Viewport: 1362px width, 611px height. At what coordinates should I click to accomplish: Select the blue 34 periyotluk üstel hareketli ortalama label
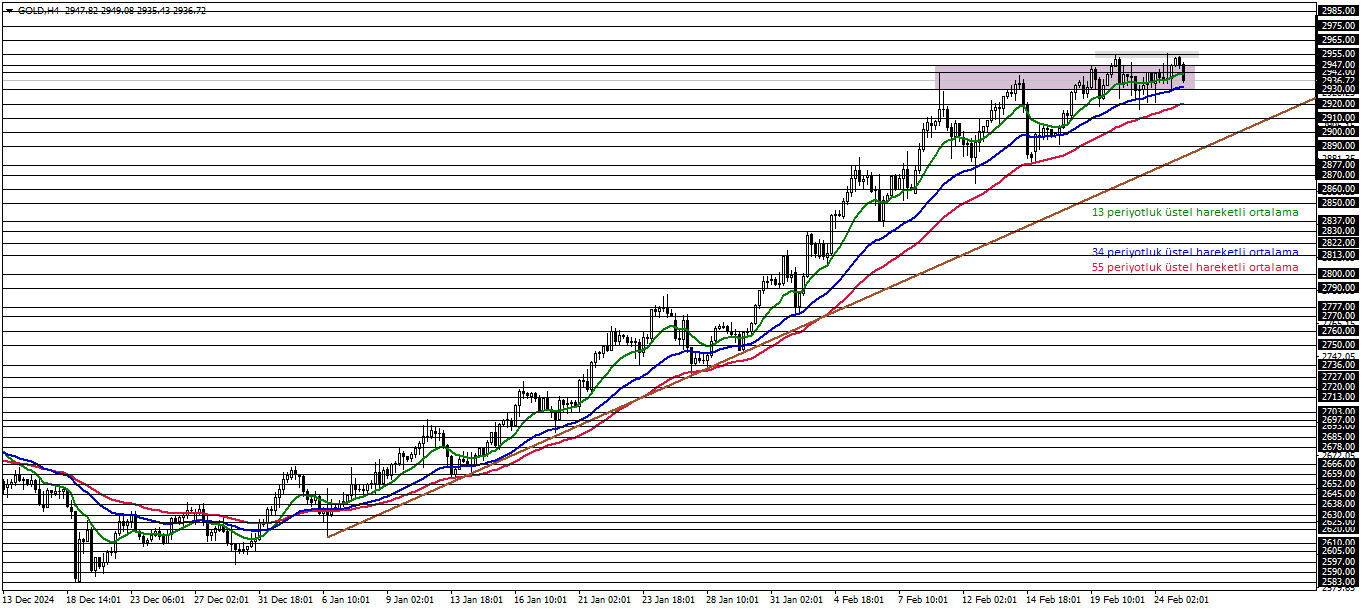tap(1195, 252)
